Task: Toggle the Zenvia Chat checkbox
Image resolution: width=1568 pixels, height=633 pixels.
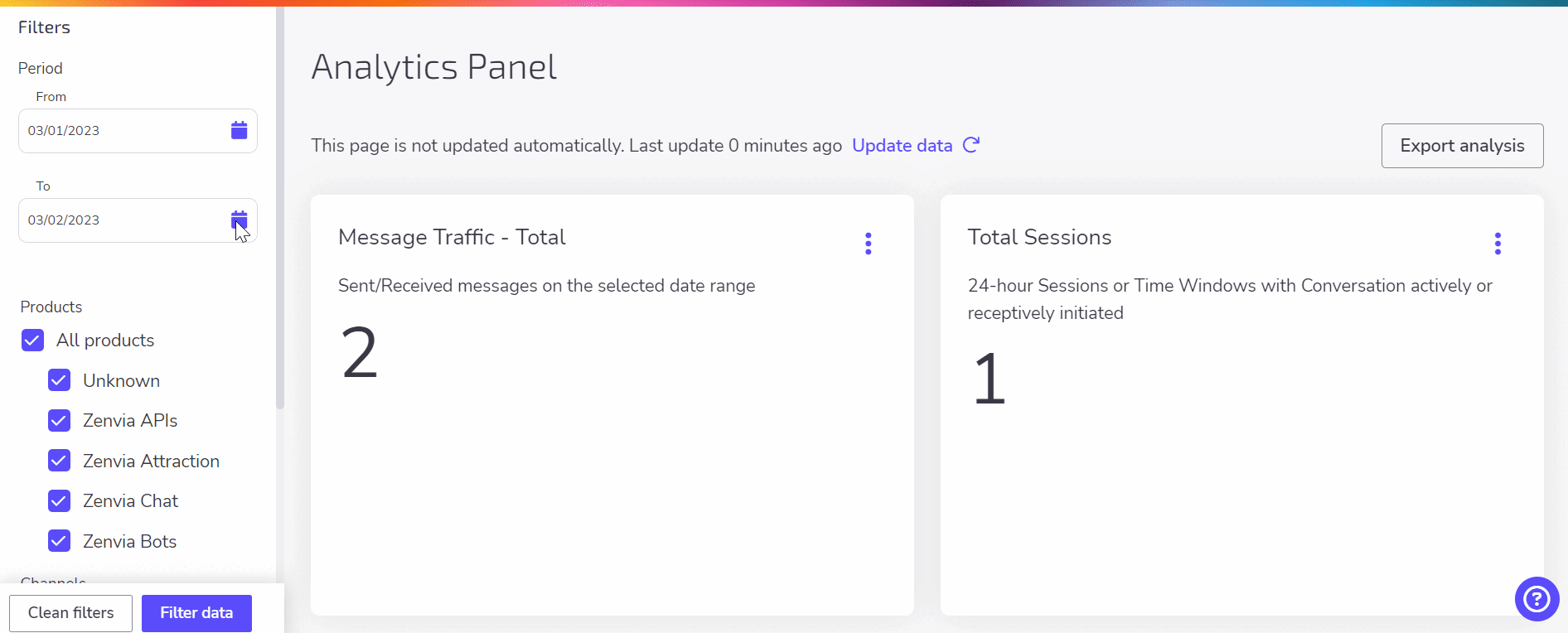Action: point(59,501)
